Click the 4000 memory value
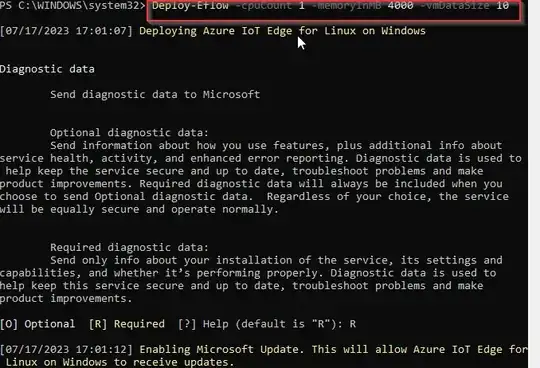Screen dimensions: 540x368 [400, 6]
